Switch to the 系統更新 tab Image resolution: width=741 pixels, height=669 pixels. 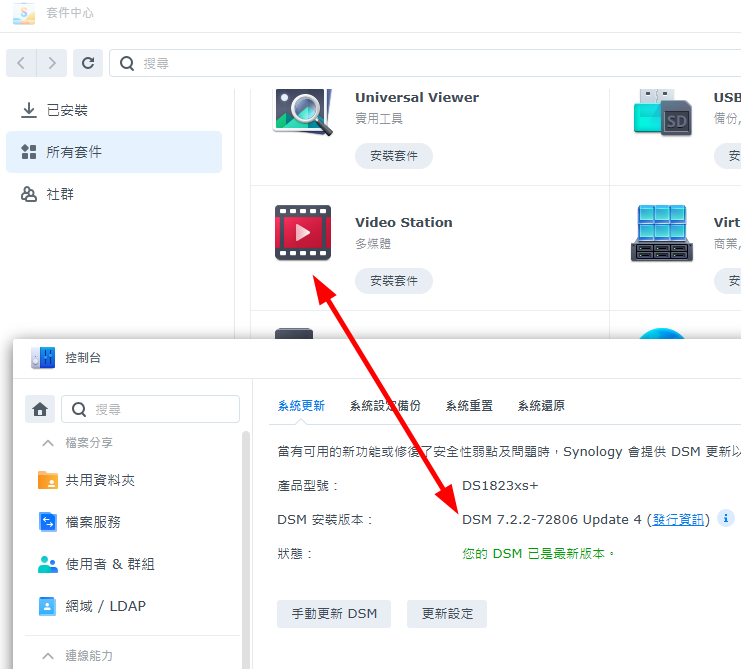301,406
